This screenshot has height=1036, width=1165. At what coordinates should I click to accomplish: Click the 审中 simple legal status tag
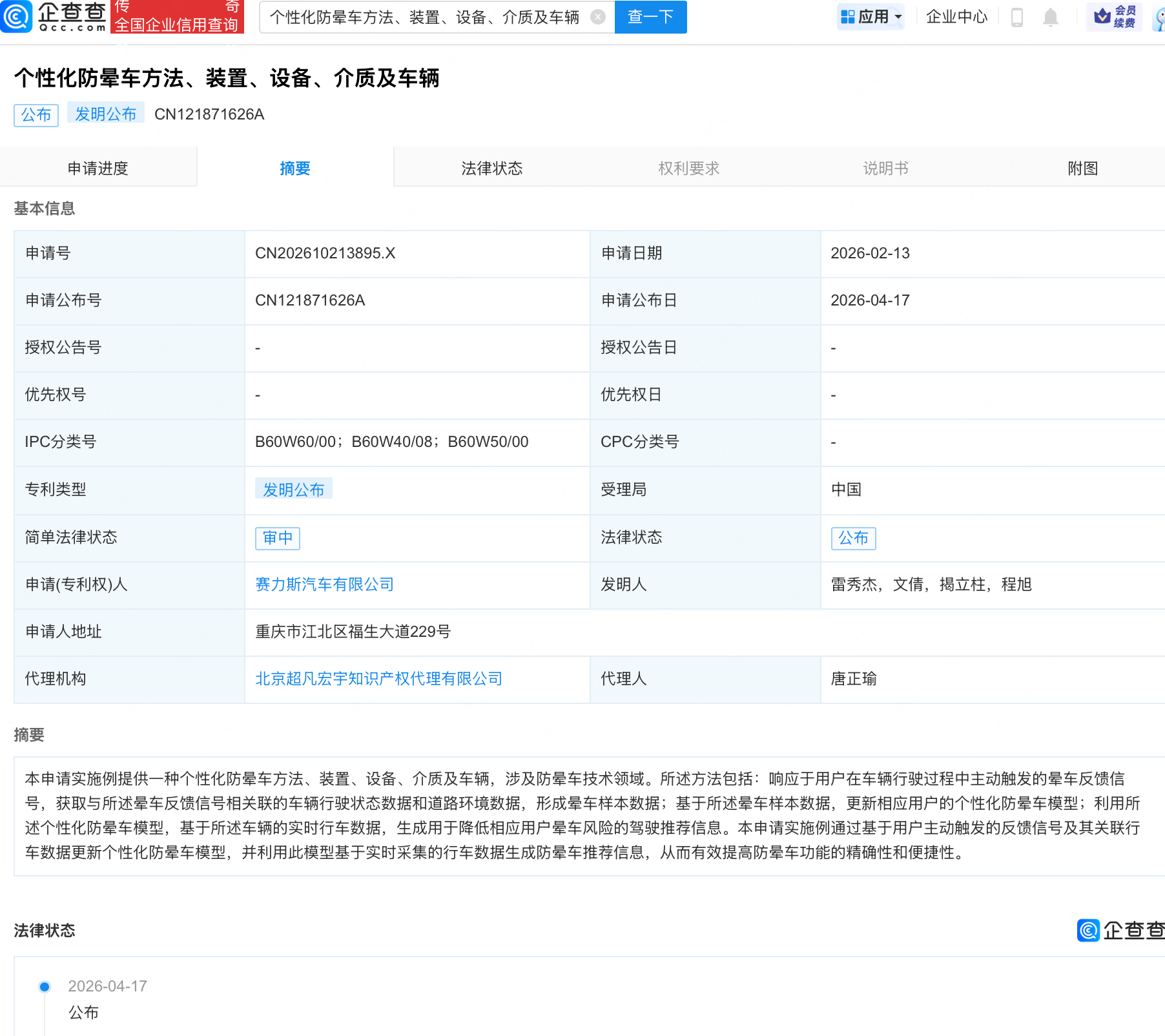(x=278, y=537)
